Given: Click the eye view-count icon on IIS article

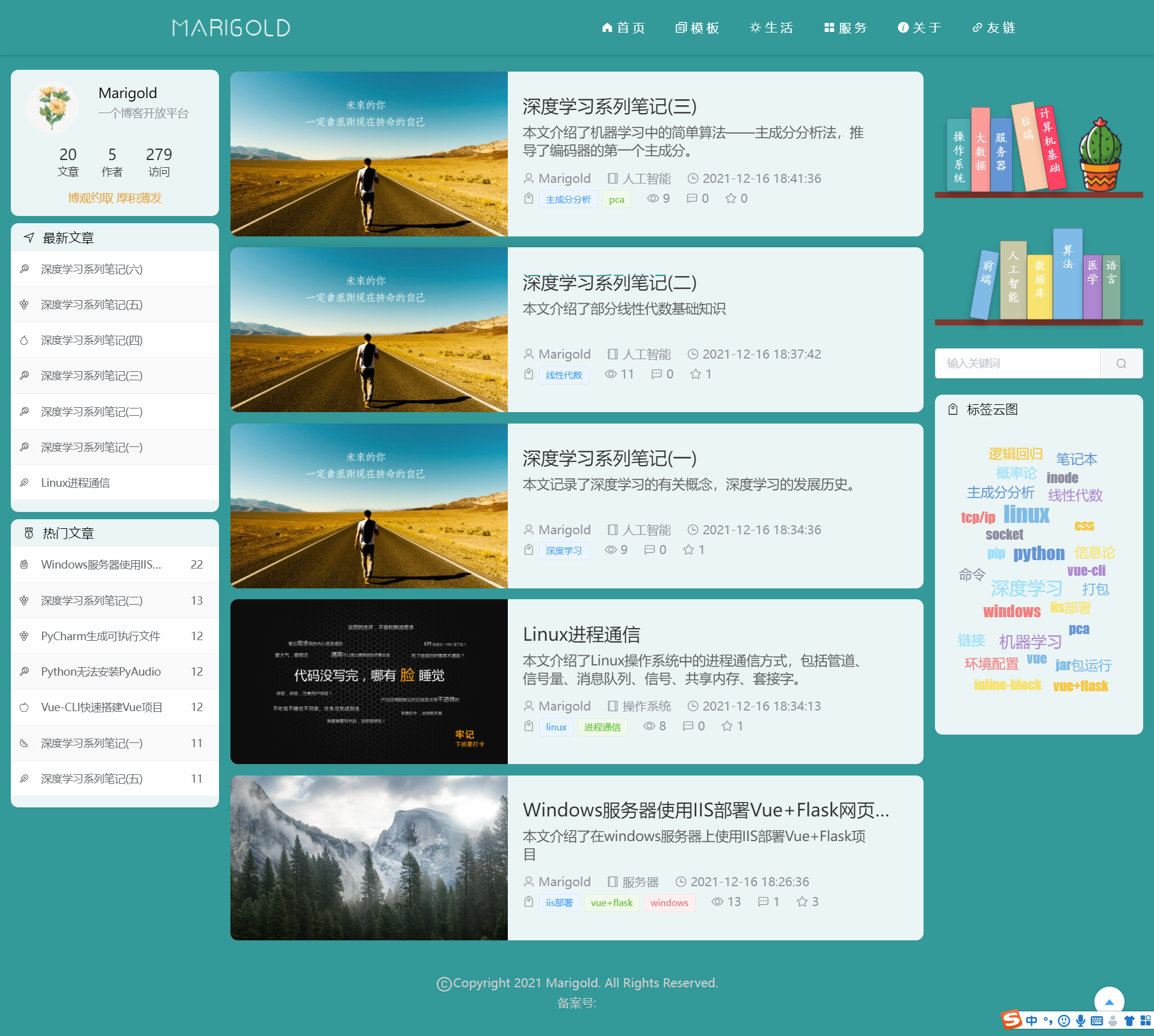Looking at the screenshot, I should [717, 901].
